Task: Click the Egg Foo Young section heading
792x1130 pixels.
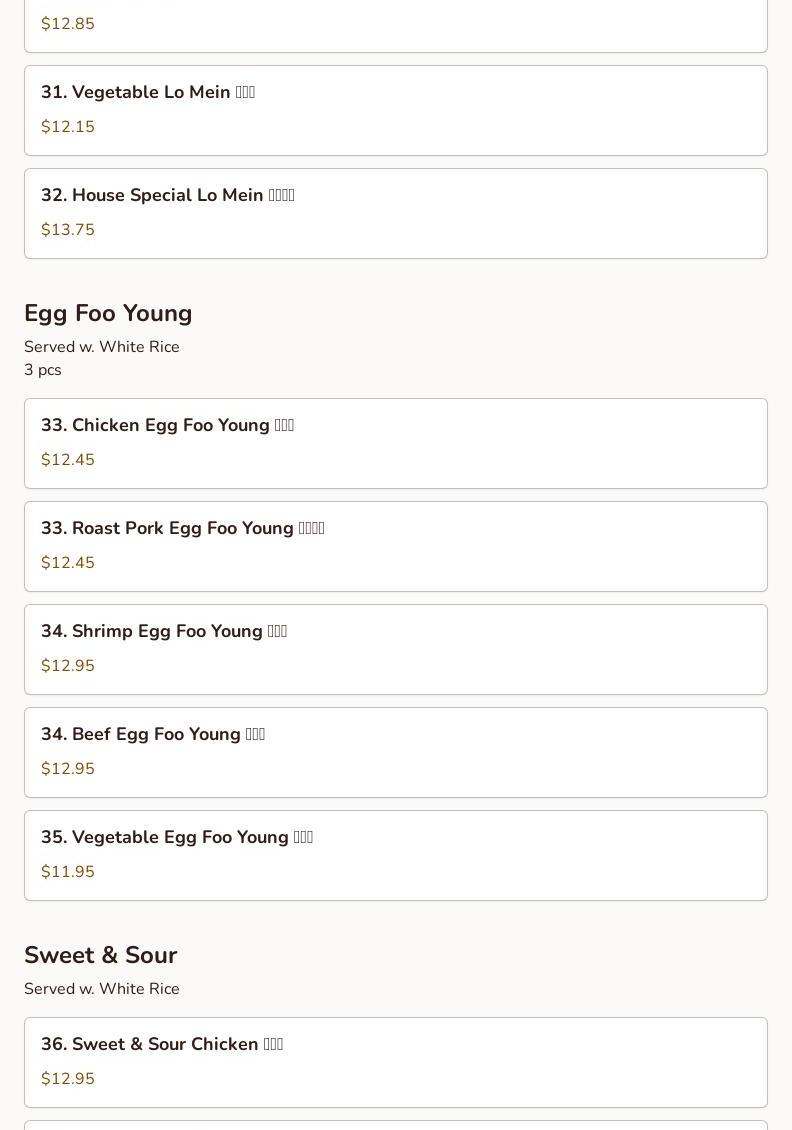Action: coord(108,313)
